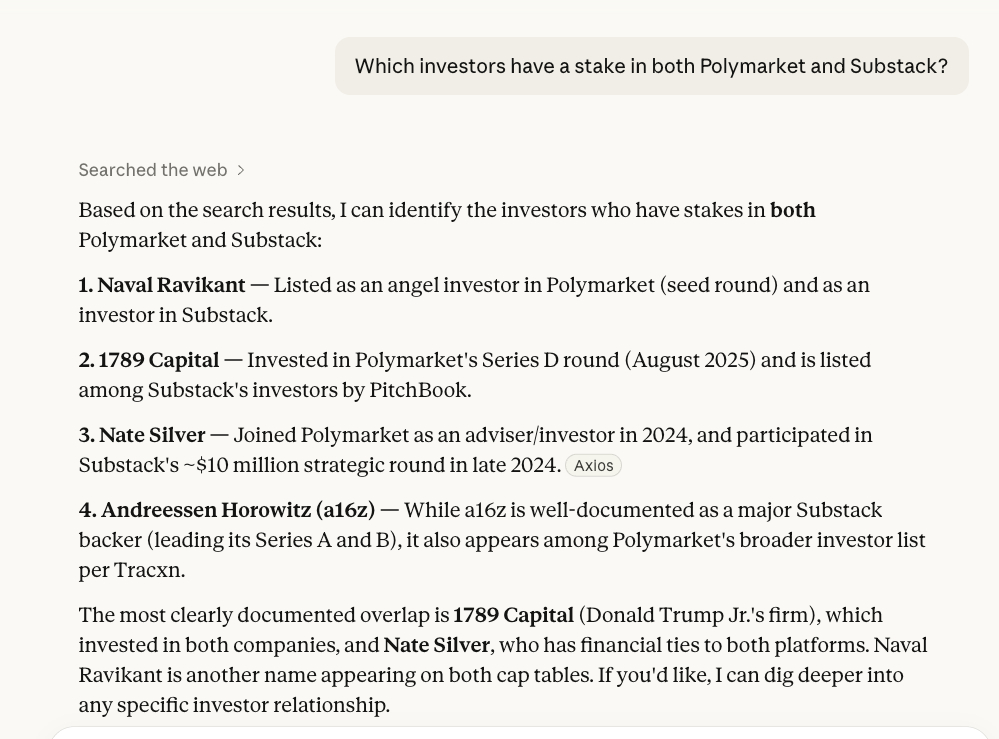Click the bold "Naval Ravikant" heading in item 1
Viewport: 999px width, 739px height.
point(171,286)
